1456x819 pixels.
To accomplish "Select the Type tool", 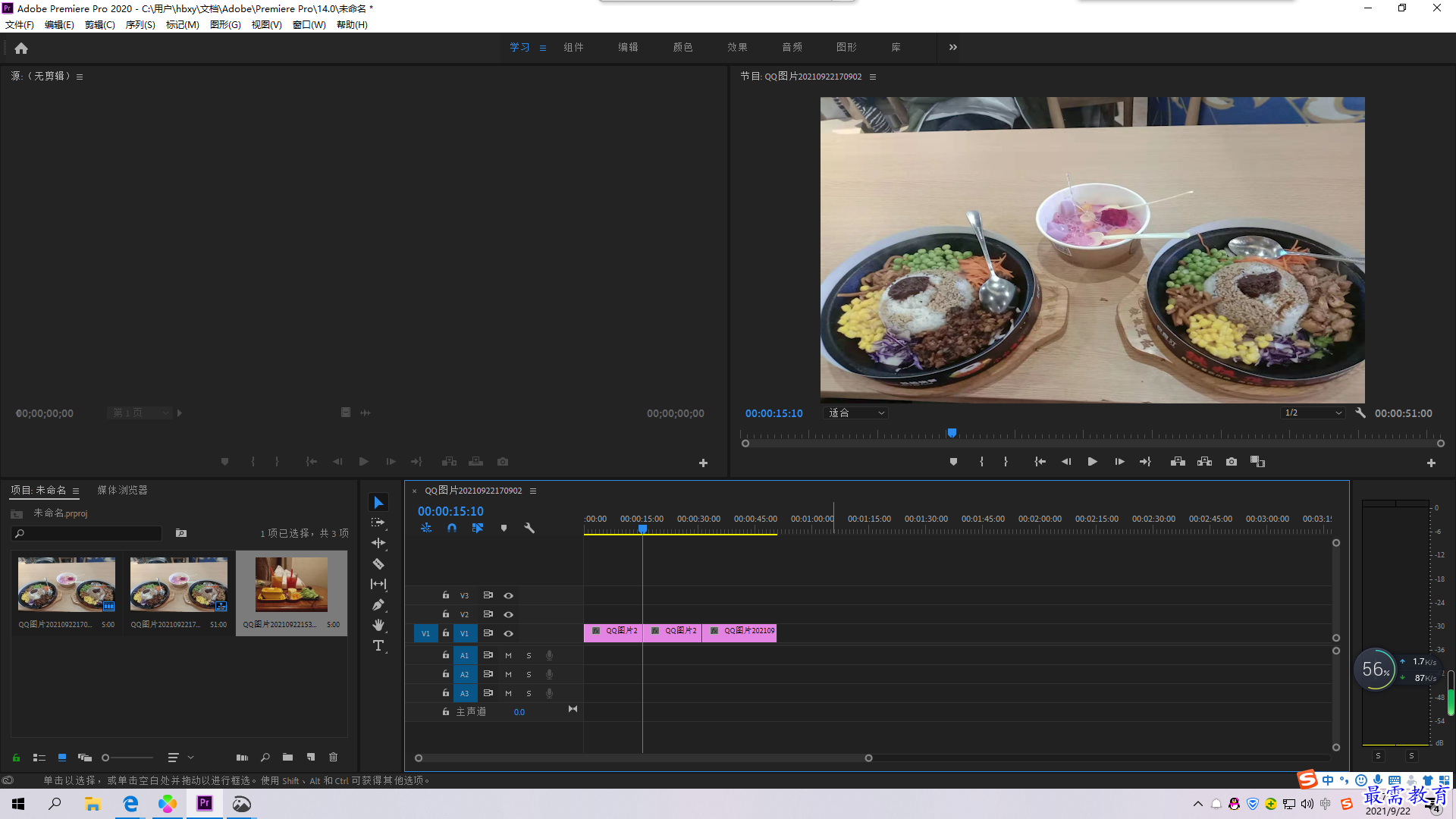I will [378, 645].
